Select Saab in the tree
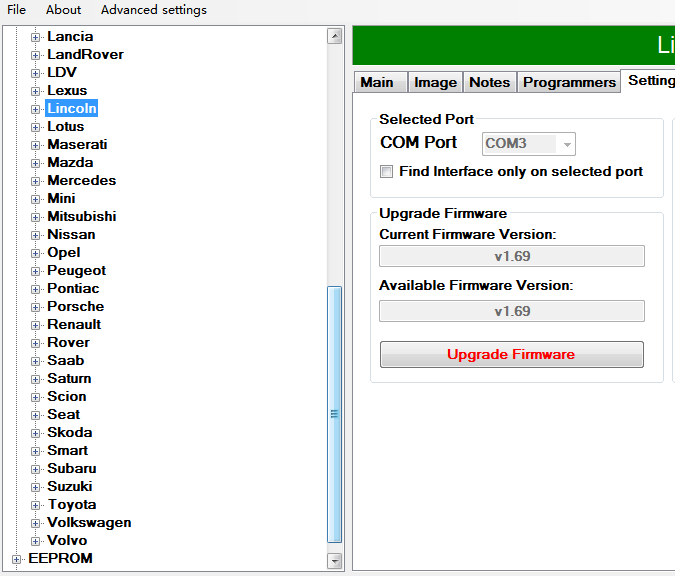Screen dimensions: 679x576 point(65,360)
